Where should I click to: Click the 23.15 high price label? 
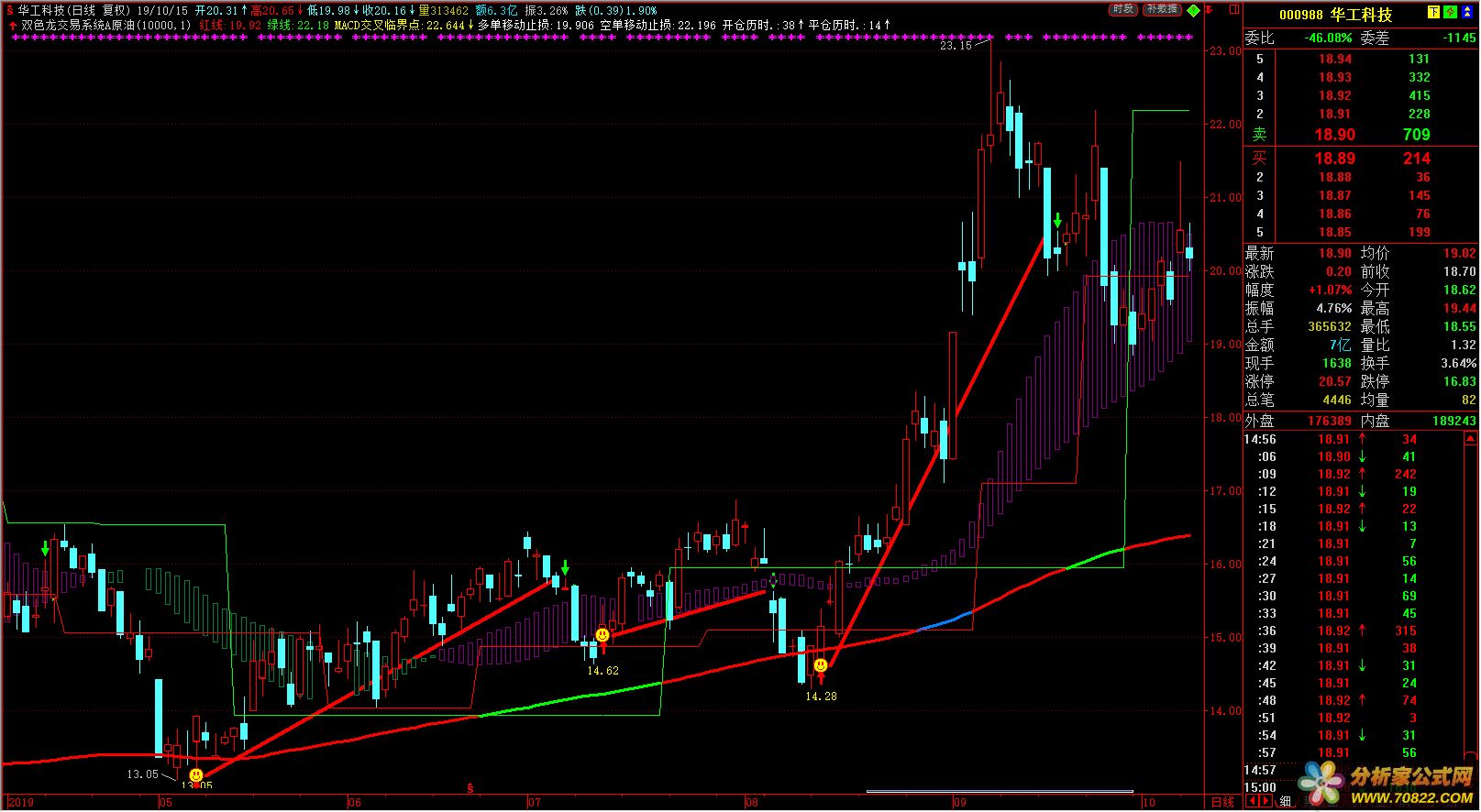click(956, 45)
